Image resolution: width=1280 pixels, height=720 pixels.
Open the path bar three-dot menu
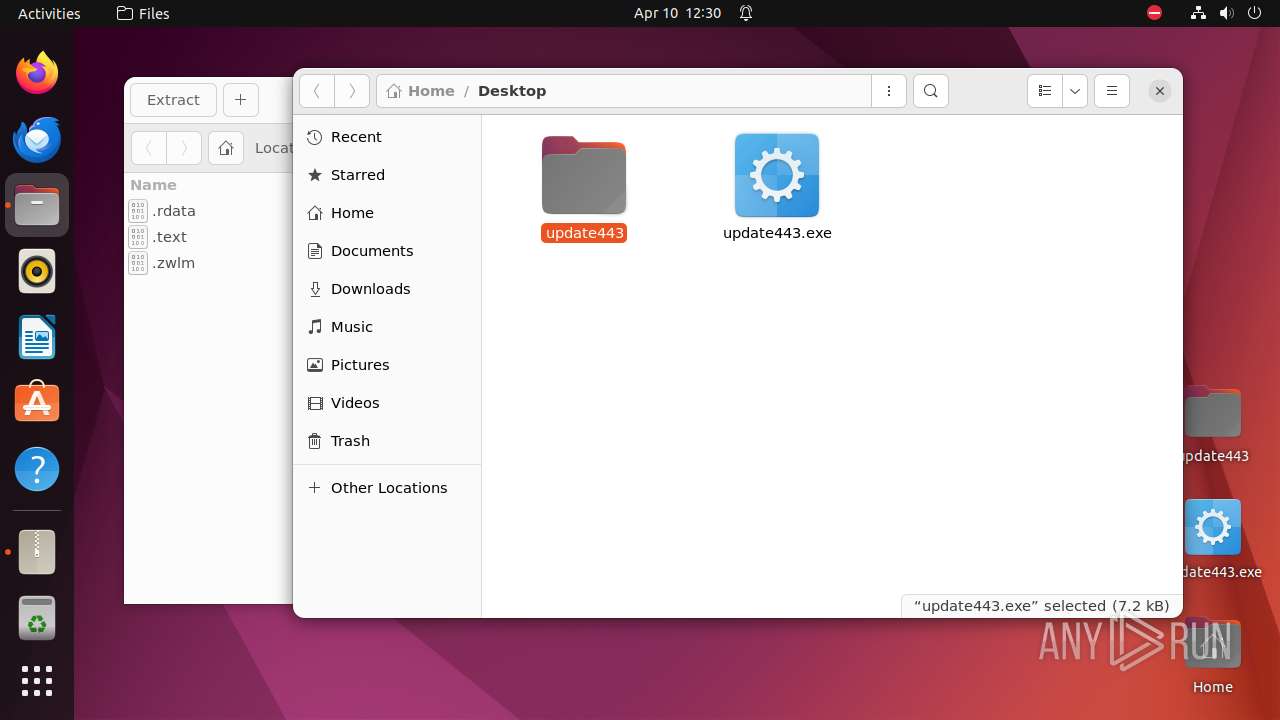tap(889, 91)
